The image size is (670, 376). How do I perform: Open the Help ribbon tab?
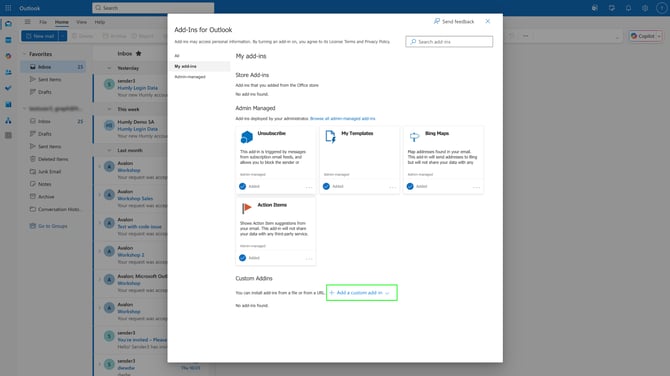pyautogui.click(x=100, y=22)
